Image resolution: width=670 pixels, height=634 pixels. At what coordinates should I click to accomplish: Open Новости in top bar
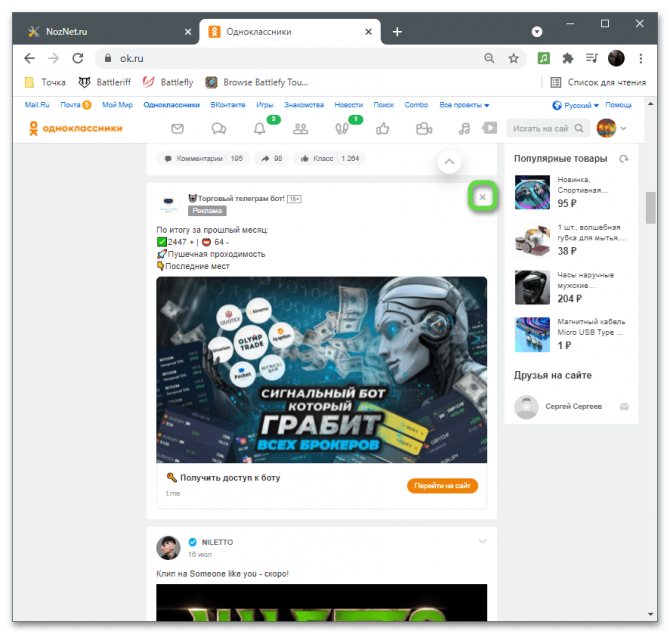[349, 105]
